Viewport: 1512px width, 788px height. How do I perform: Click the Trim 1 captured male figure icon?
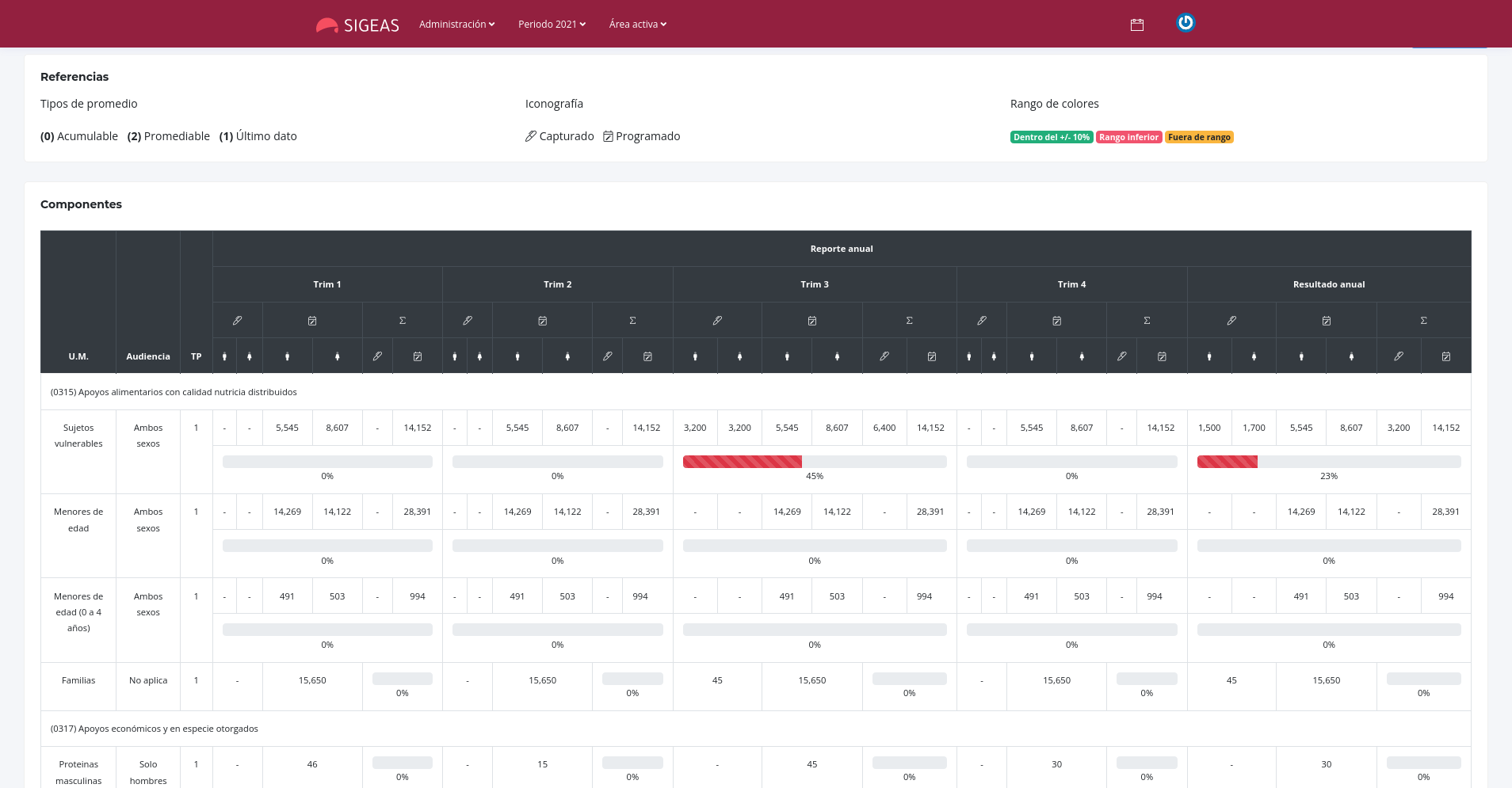[x=225, y=356]
